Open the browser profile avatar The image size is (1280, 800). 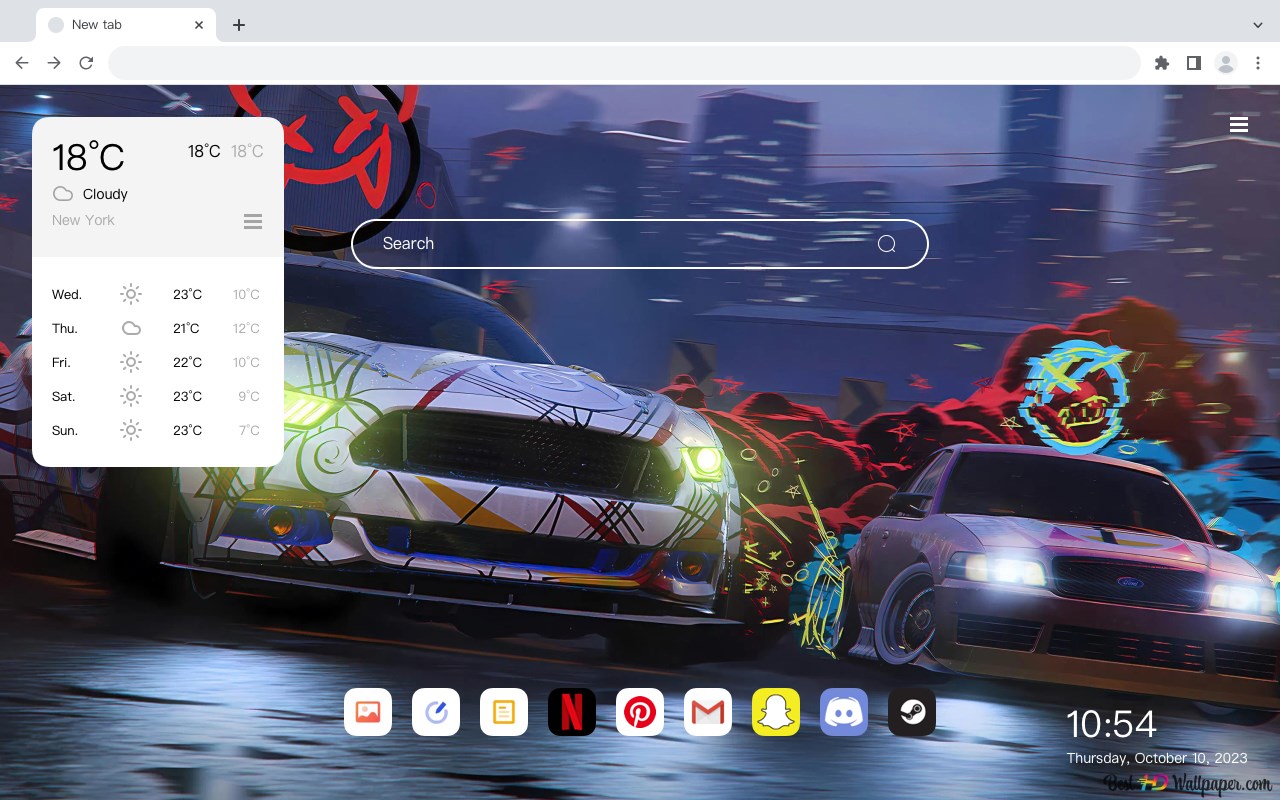click(1225, 63)
